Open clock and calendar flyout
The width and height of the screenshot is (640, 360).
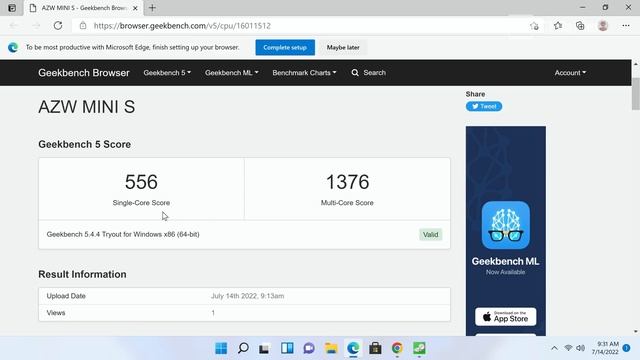(605, 348)
